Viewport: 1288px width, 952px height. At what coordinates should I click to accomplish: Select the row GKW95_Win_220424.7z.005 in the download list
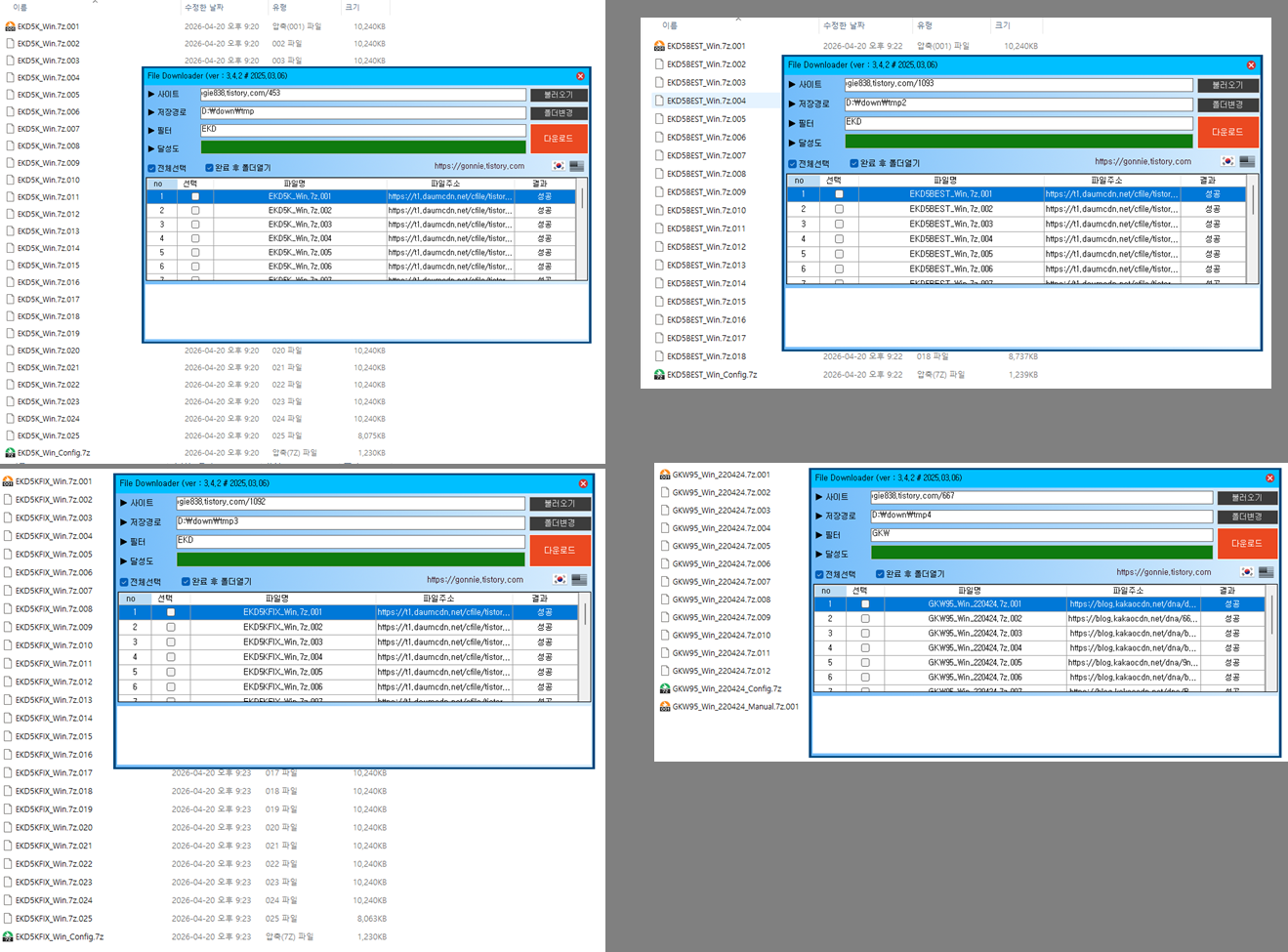click(1039, 662)
